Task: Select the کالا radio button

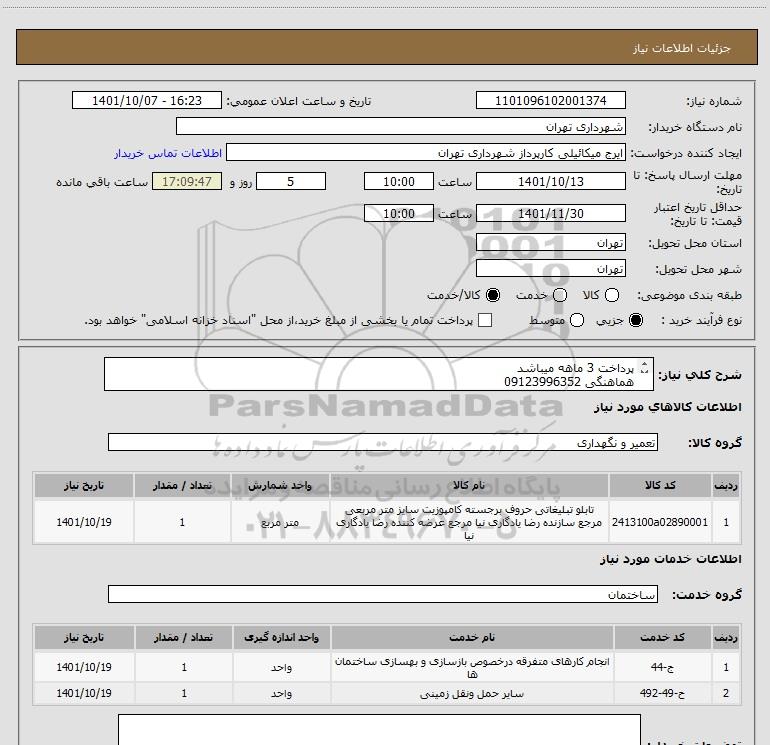Action: coord(612,295)
